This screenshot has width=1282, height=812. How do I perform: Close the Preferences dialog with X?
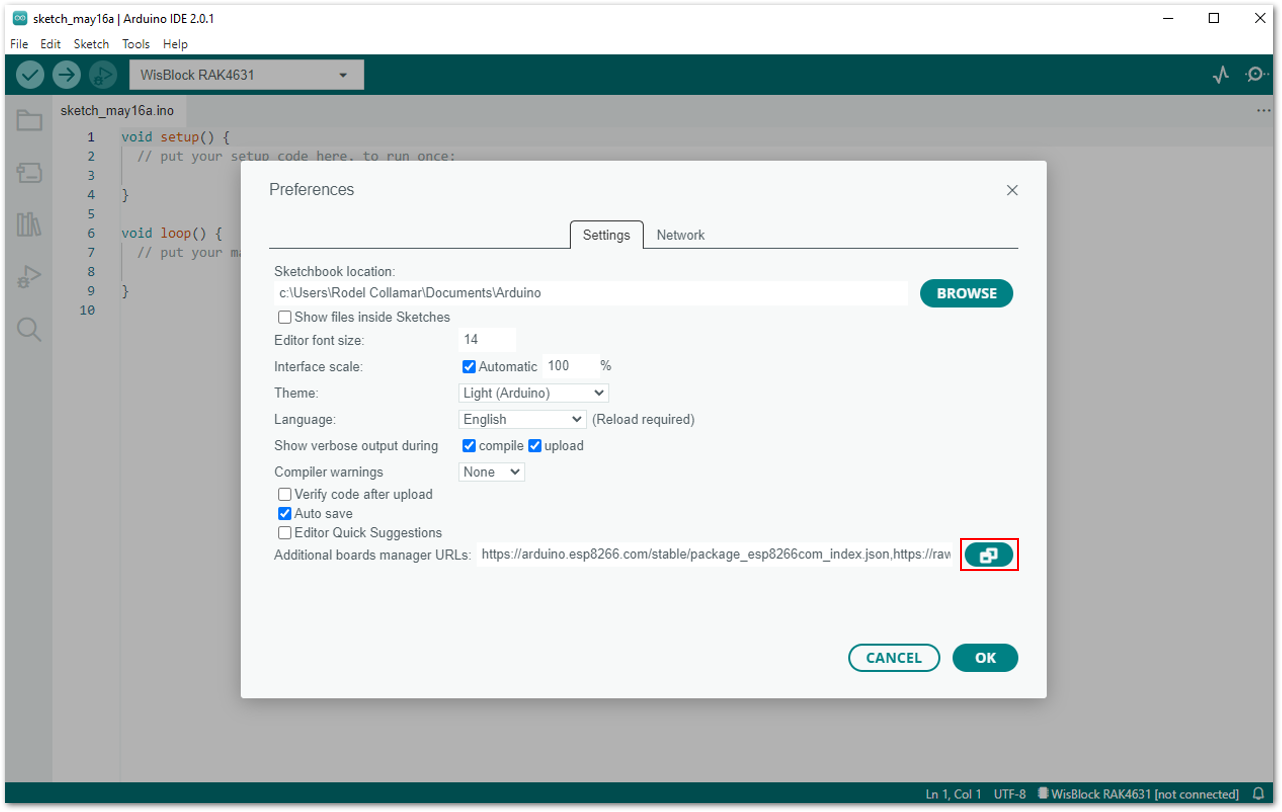coord(1012,190)
